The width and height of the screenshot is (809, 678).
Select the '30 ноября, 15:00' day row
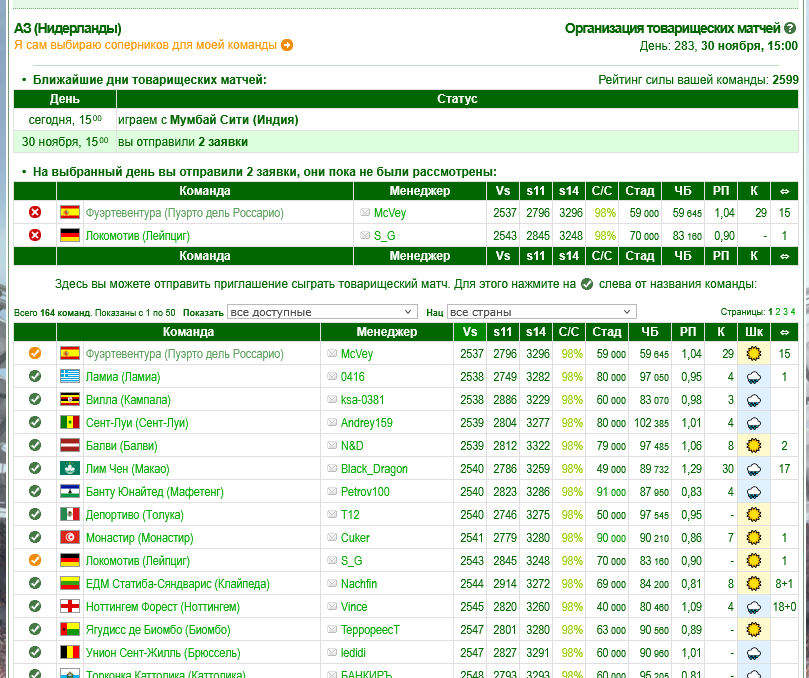click(406, 142)
